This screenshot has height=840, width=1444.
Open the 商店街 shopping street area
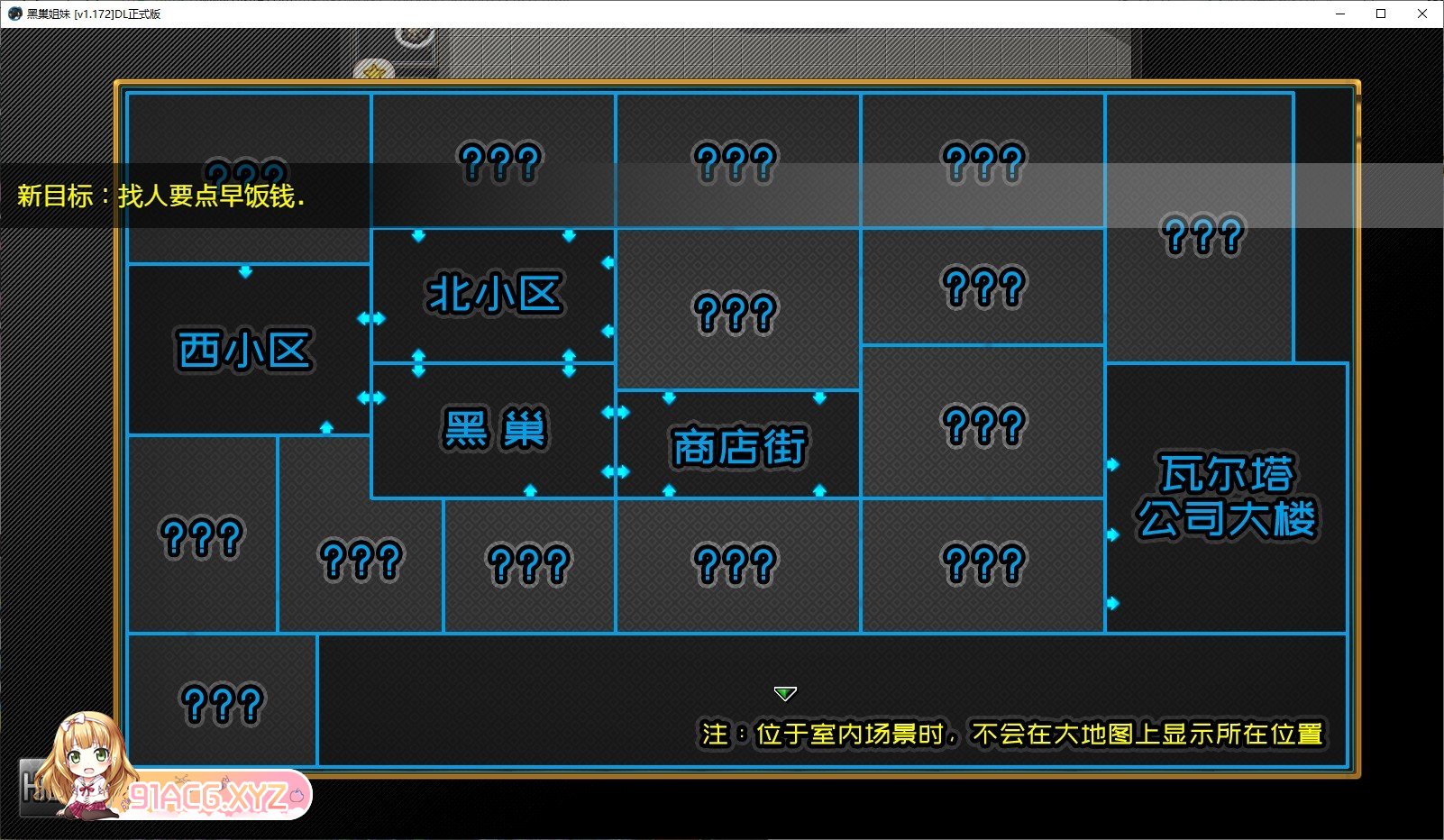click(738, 446)
